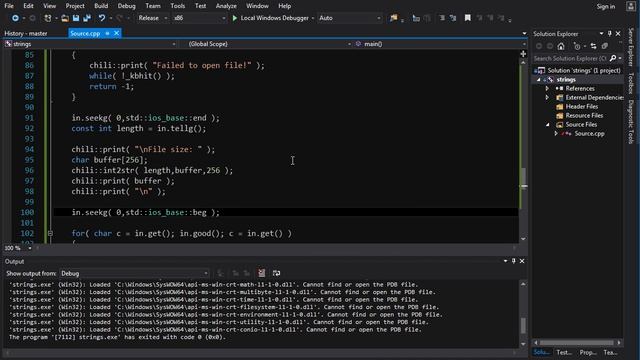Click the Comment out selected lines icon
Image resolution: width=640 pixels, height=360 pixels.
(x=442, y=18)
